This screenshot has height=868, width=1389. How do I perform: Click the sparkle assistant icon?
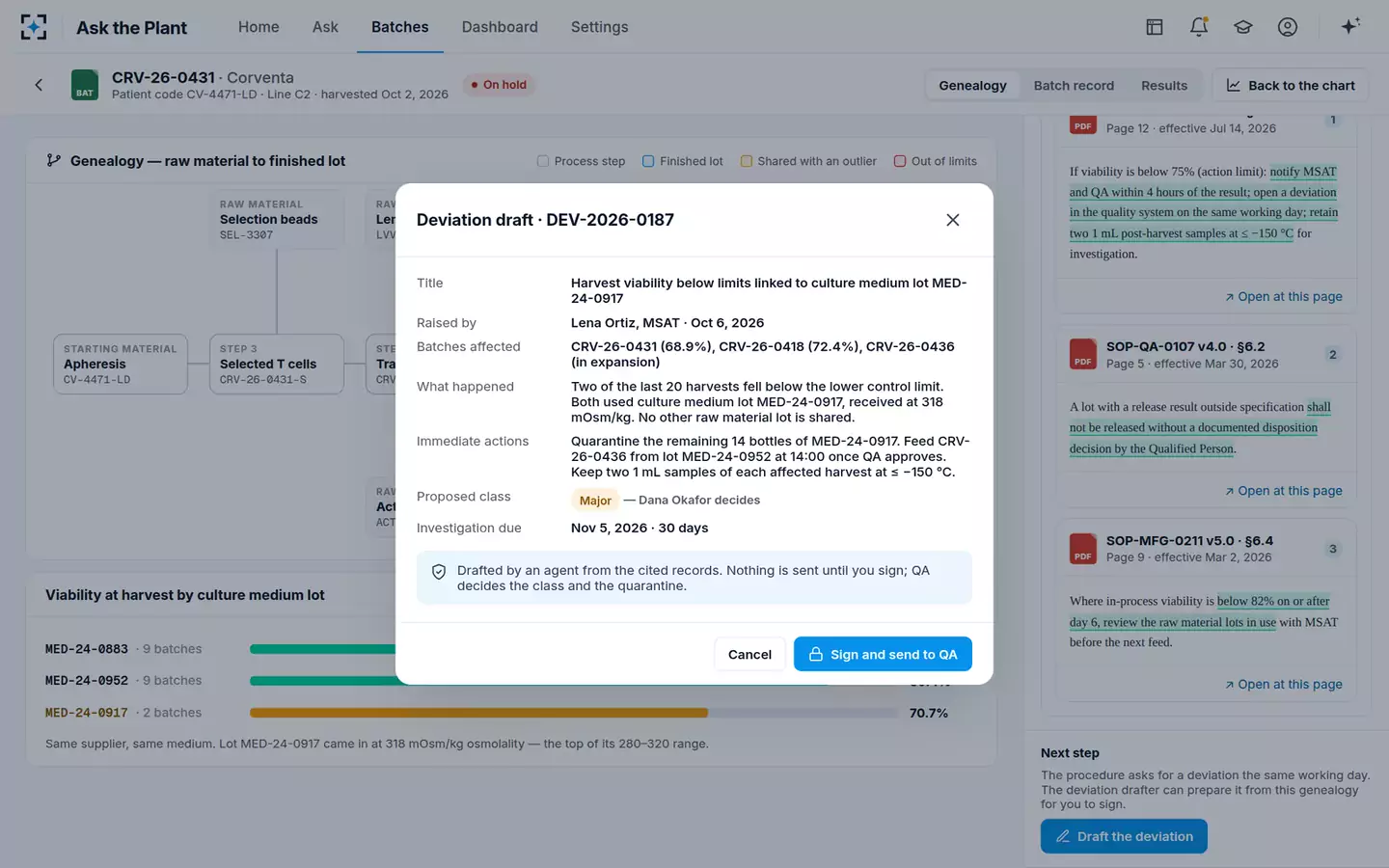coord(1350,26)
